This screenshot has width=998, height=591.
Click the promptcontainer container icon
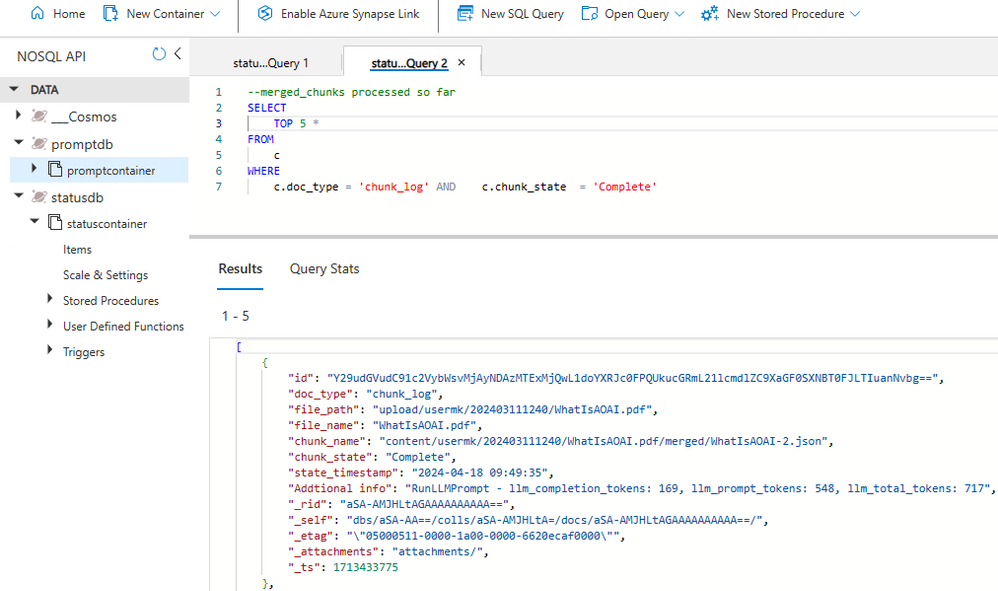[x=55, y=169]
